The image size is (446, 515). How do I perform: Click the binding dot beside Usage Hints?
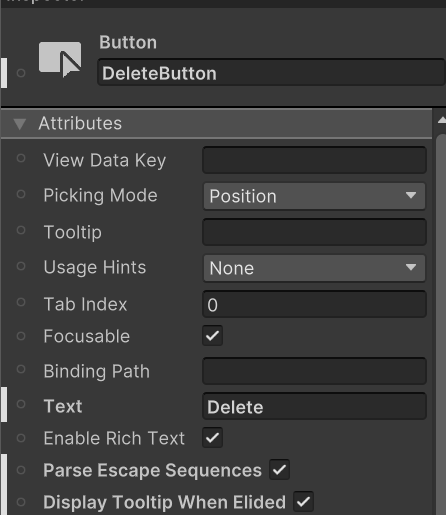pos(21,266)
